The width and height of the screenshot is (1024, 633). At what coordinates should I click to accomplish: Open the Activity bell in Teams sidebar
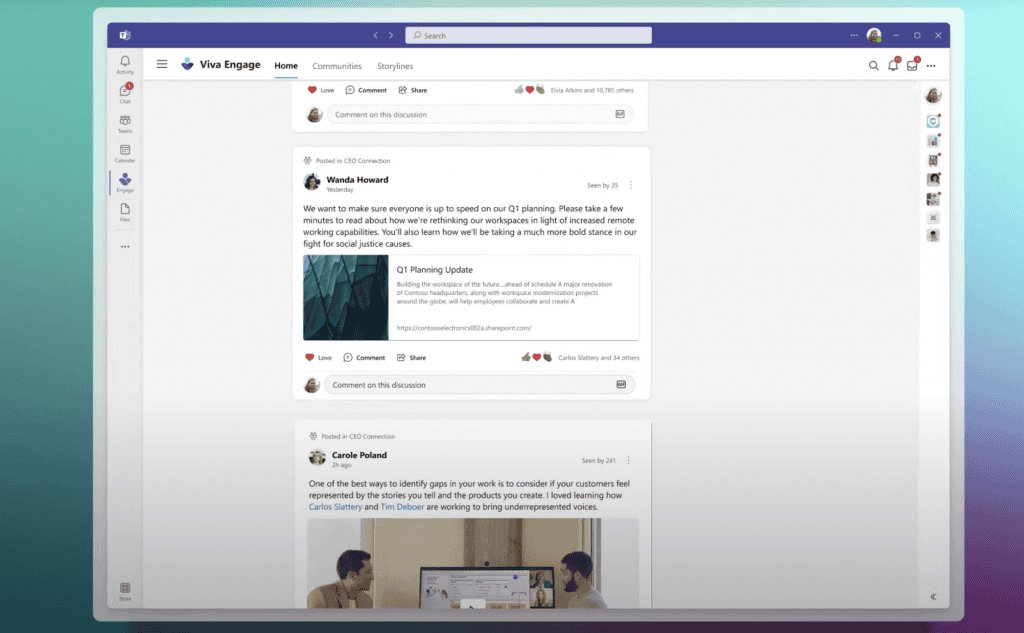(125, 65)
